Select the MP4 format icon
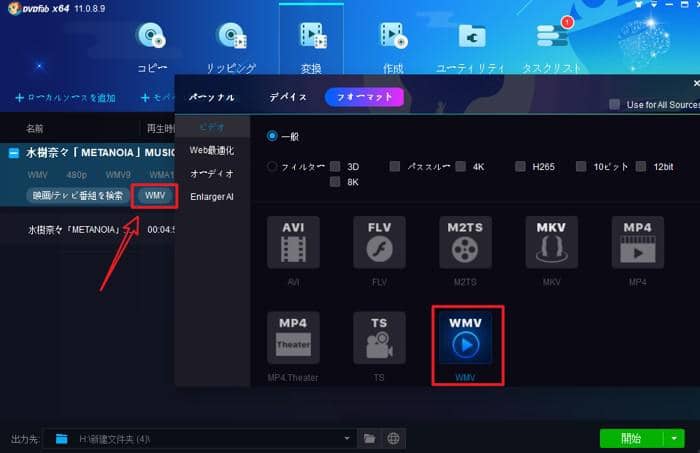This screenshot has width=700, height=453. point(638,242)
